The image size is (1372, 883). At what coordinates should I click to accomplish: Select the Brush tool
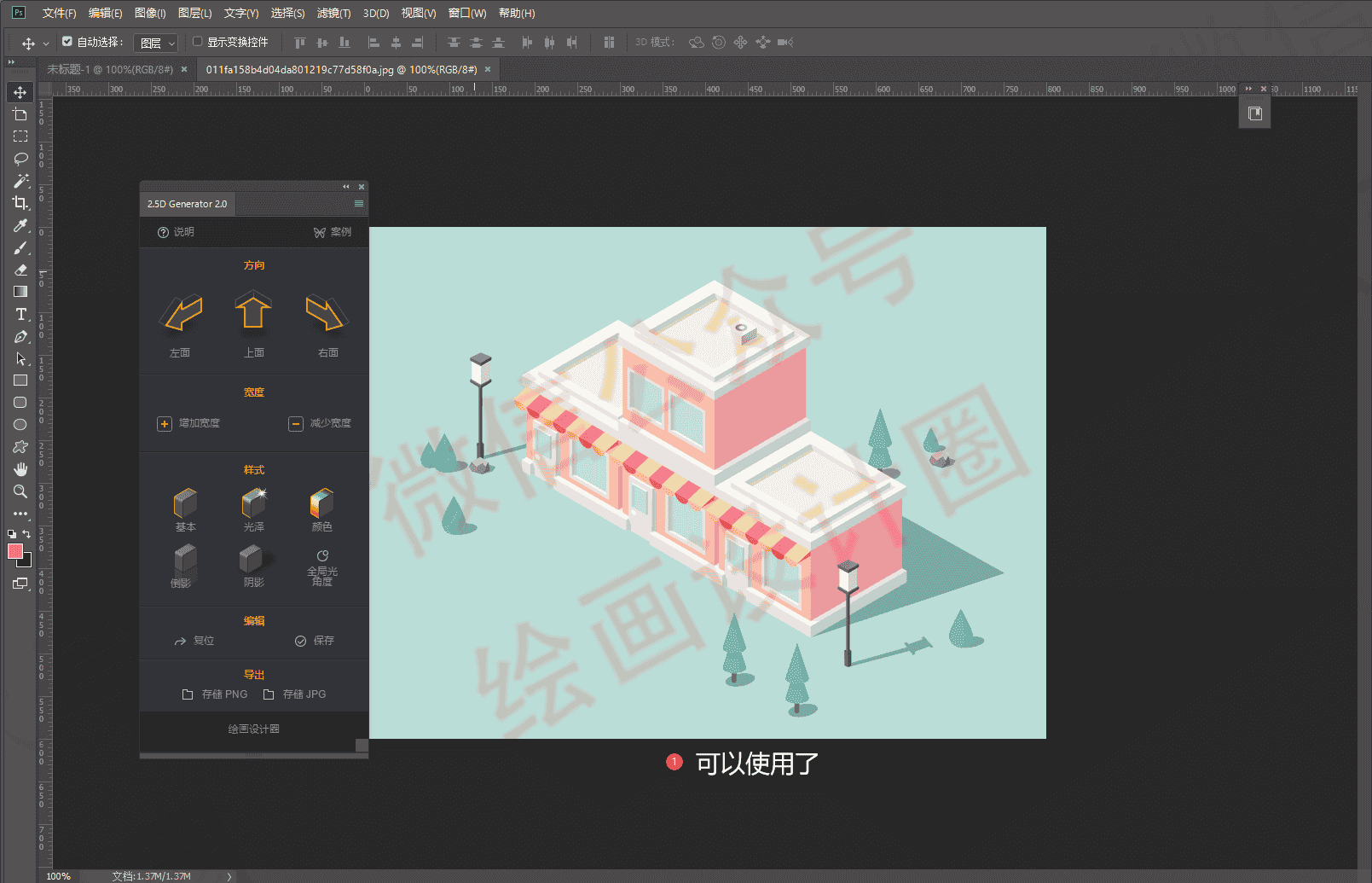click(x=20, y=247)
